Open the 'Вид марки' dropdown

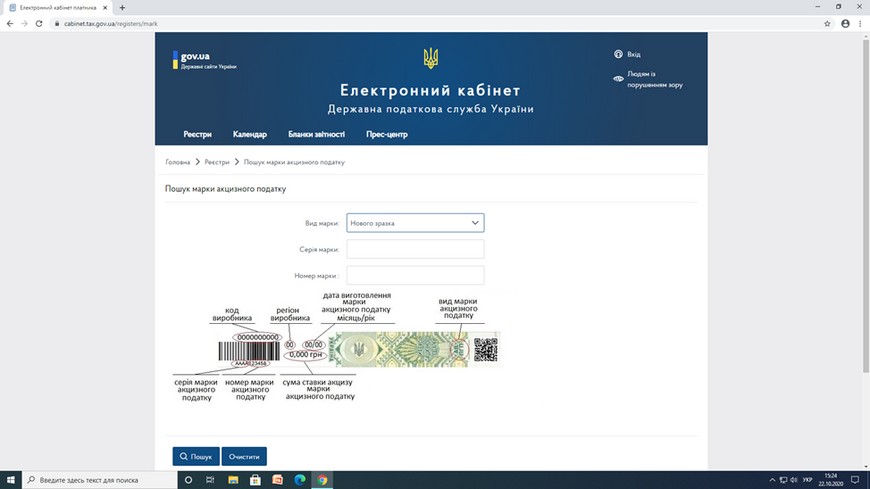(x=415, y=223)
